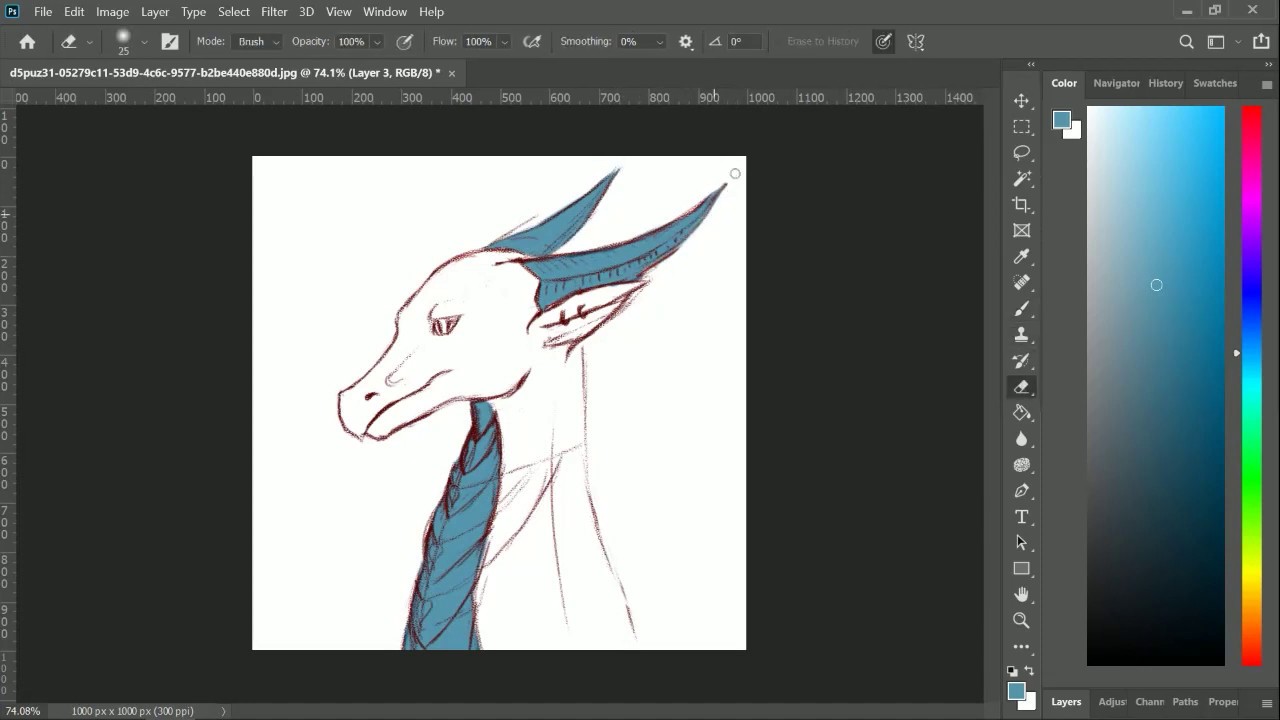
Task: Open the eraser Mode dropdown
Action: (x=259, y=42)
